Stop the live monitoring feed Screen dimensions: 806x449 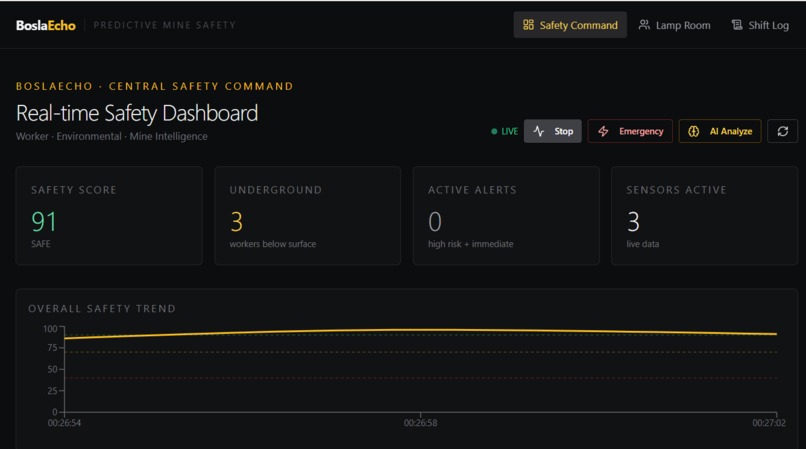pos(553,131)
